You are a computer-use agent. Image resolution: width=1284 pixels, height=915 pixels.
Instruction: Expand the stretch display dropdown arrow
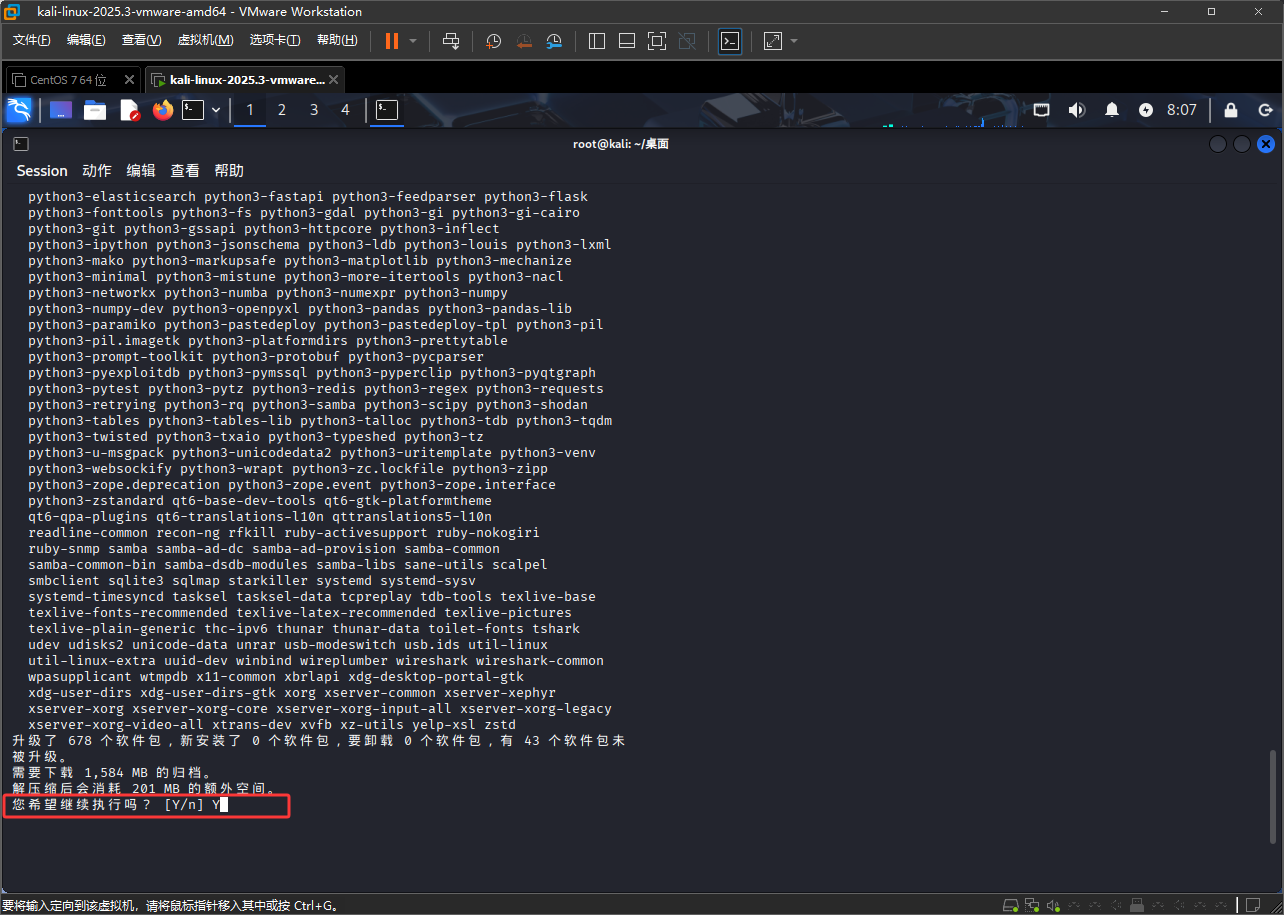click(x=794, y=41)
